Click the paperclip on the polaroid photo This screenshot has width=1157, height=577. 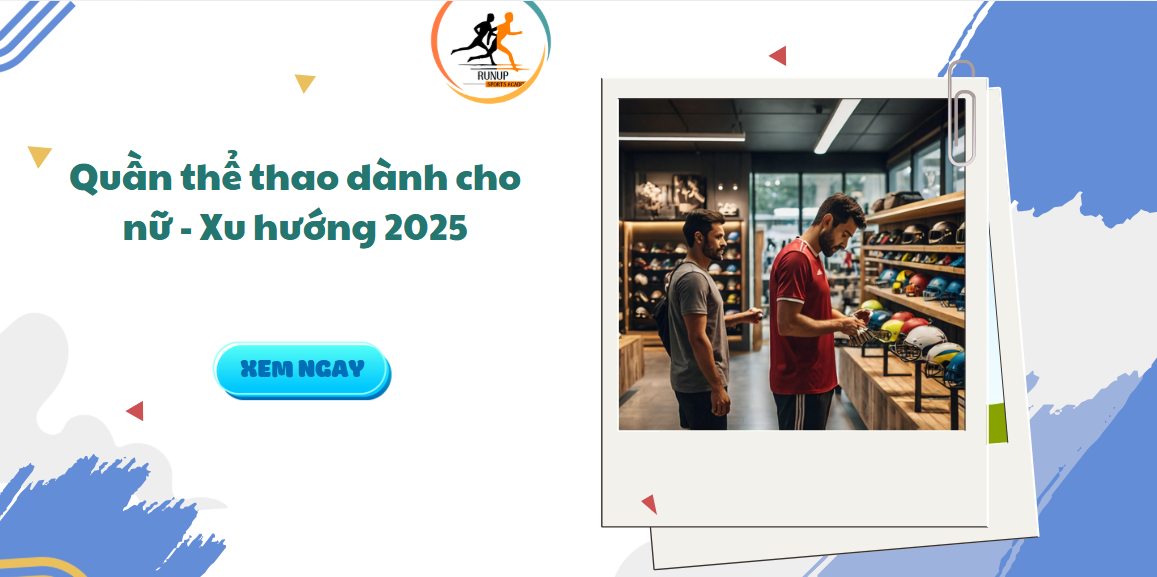click(x=961, y=111)
